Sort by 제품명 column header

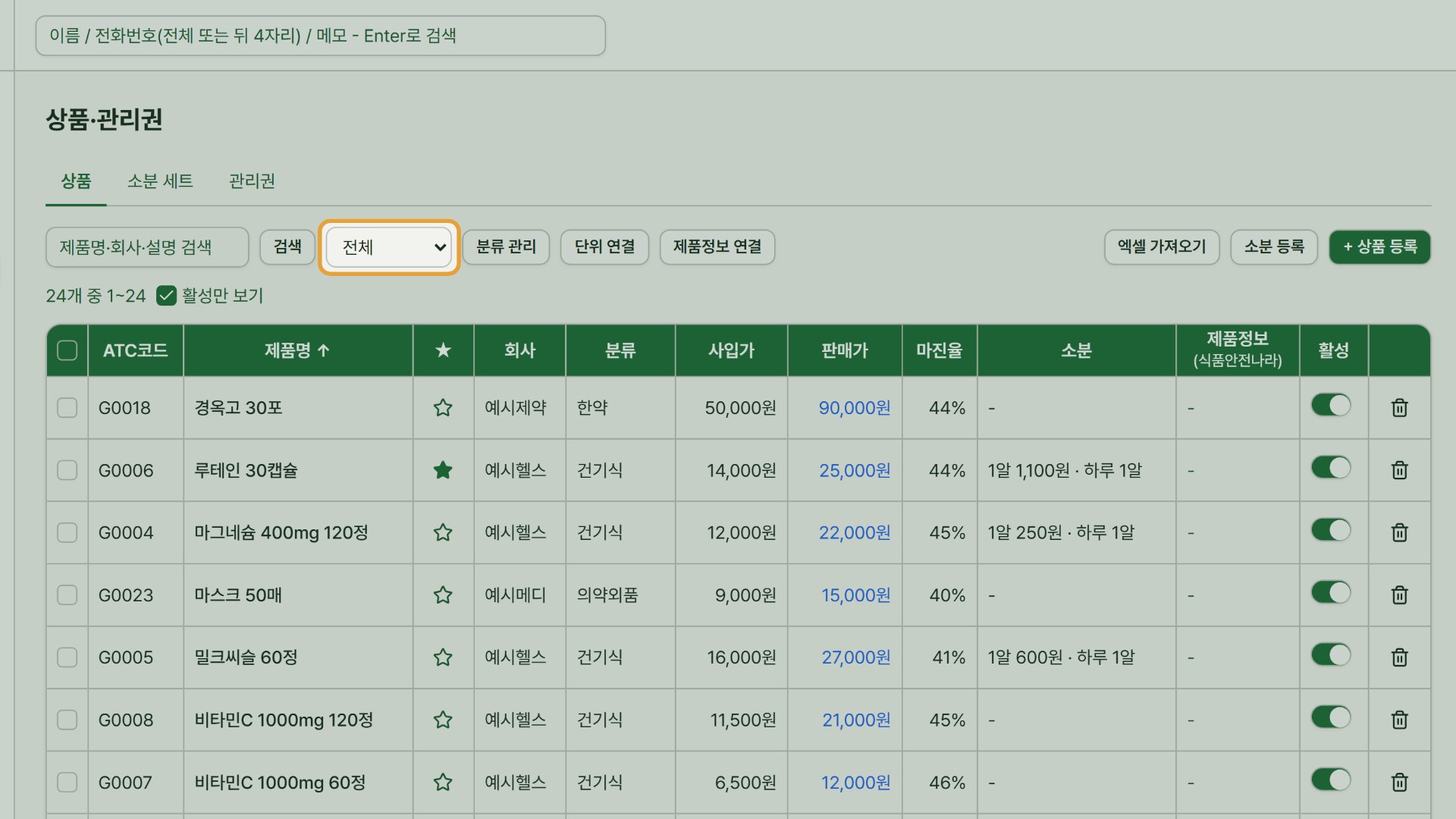tap(297, 350)
